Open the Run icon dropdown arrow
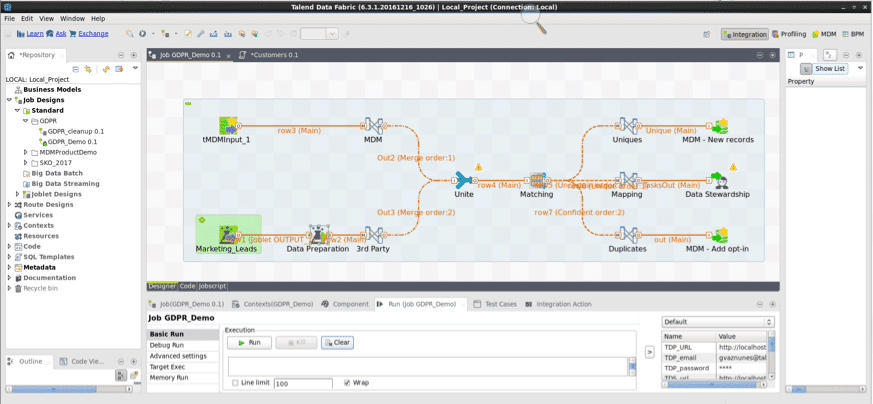 point(151,34)
